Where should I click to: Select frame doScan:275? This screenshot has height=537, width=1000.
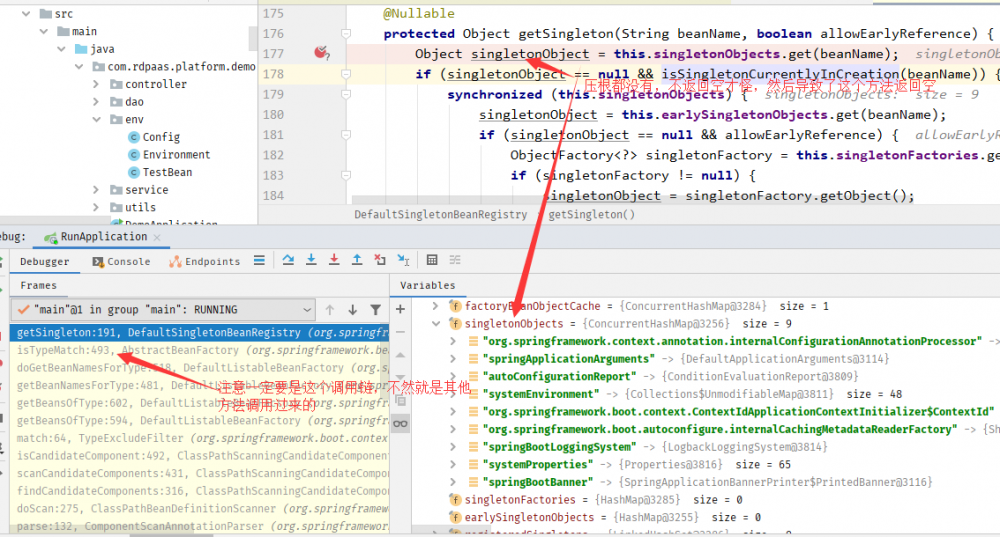(199, 508)
